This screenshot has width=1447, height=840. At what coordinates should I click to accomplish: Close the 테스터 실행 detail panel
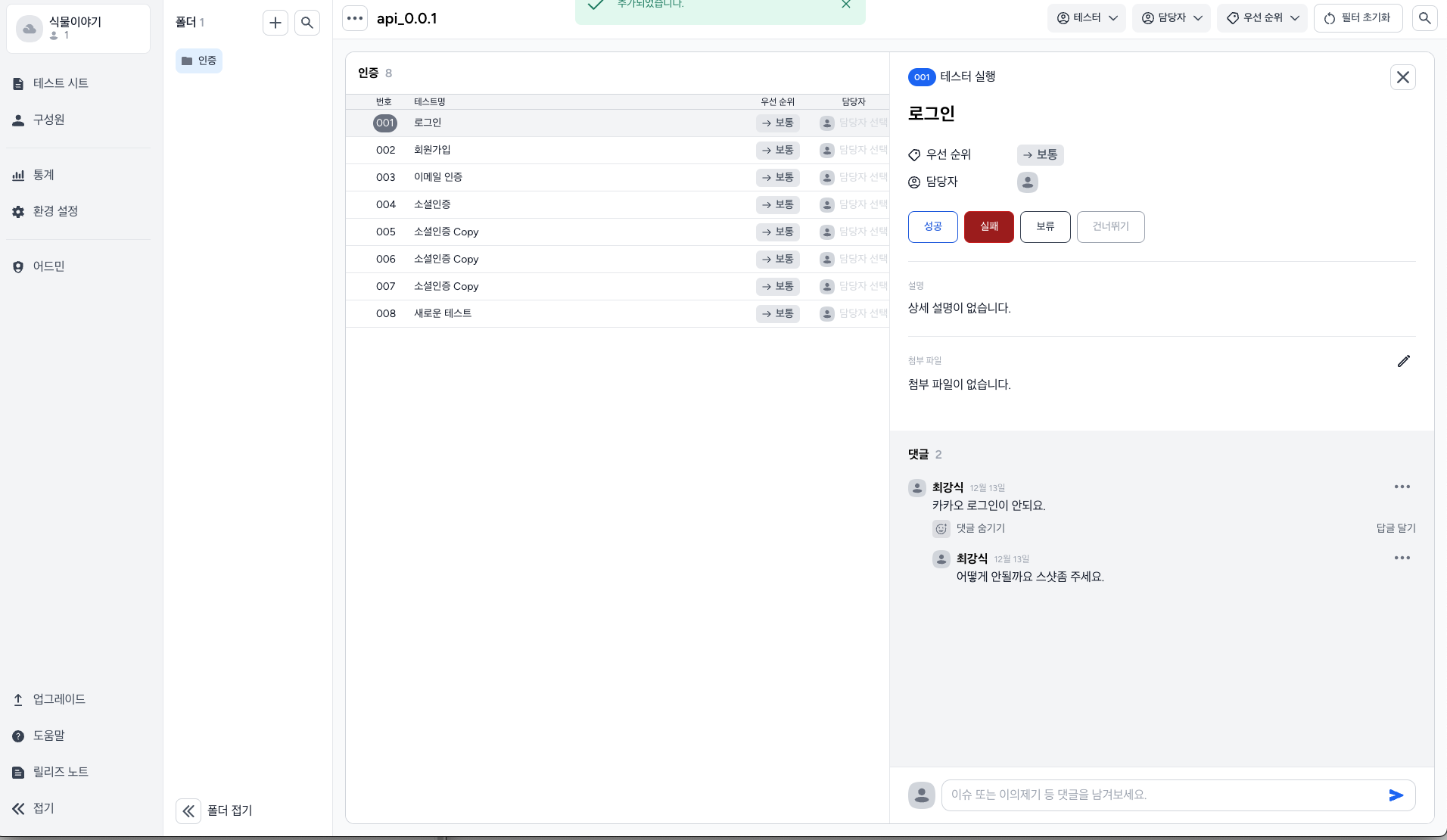[1403, 77]
